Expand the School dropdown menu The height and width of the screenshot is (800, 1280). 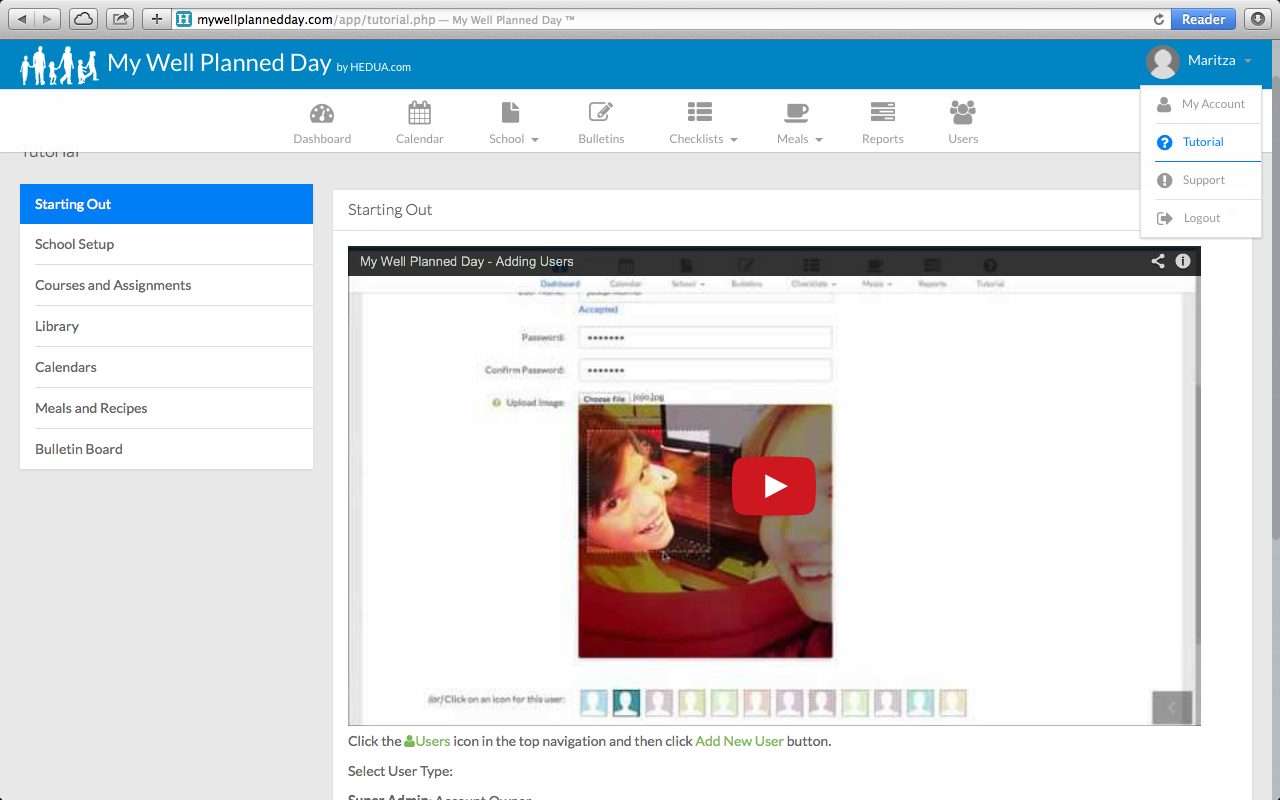point(513,124)
